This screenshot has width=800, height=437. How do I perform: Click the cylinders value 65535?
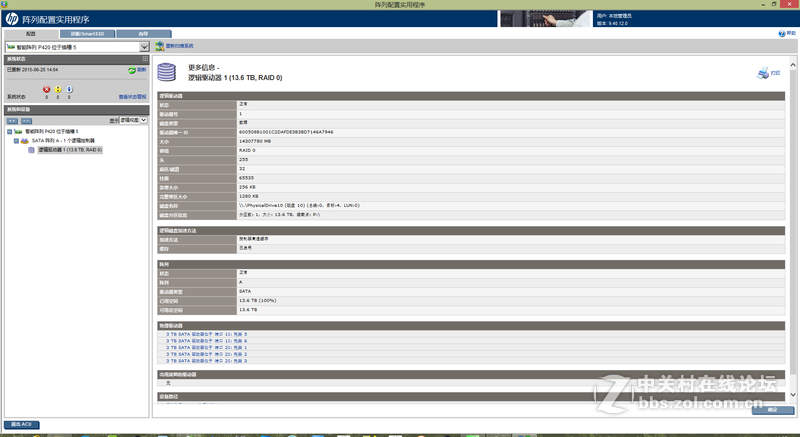(x=246, y=178)
